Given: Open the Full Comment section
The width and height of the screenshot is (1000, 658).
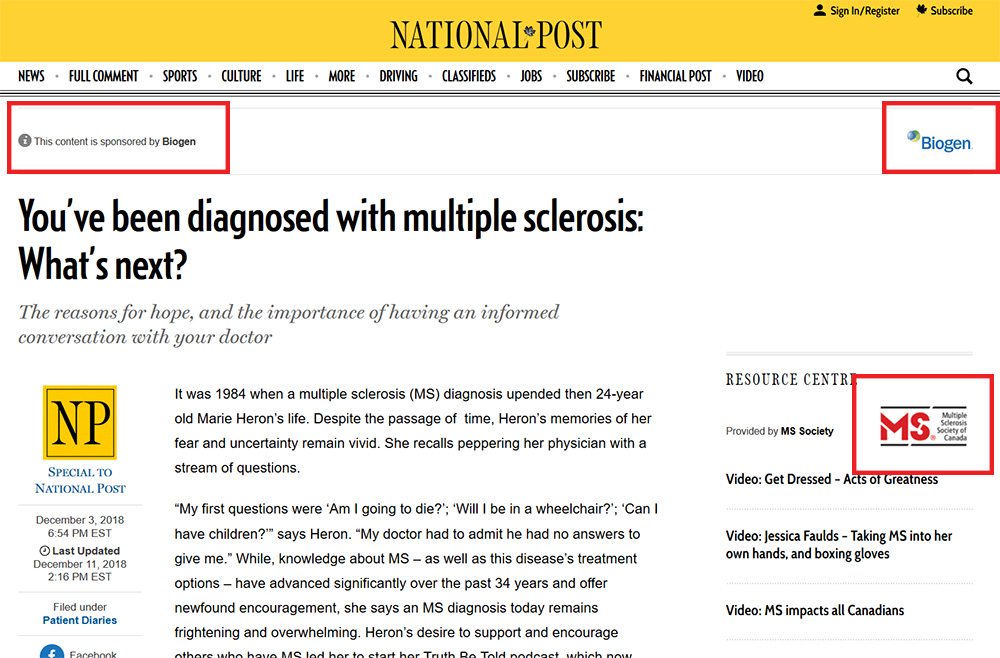Looking at the screenshot, I should (x=103, y=77).
